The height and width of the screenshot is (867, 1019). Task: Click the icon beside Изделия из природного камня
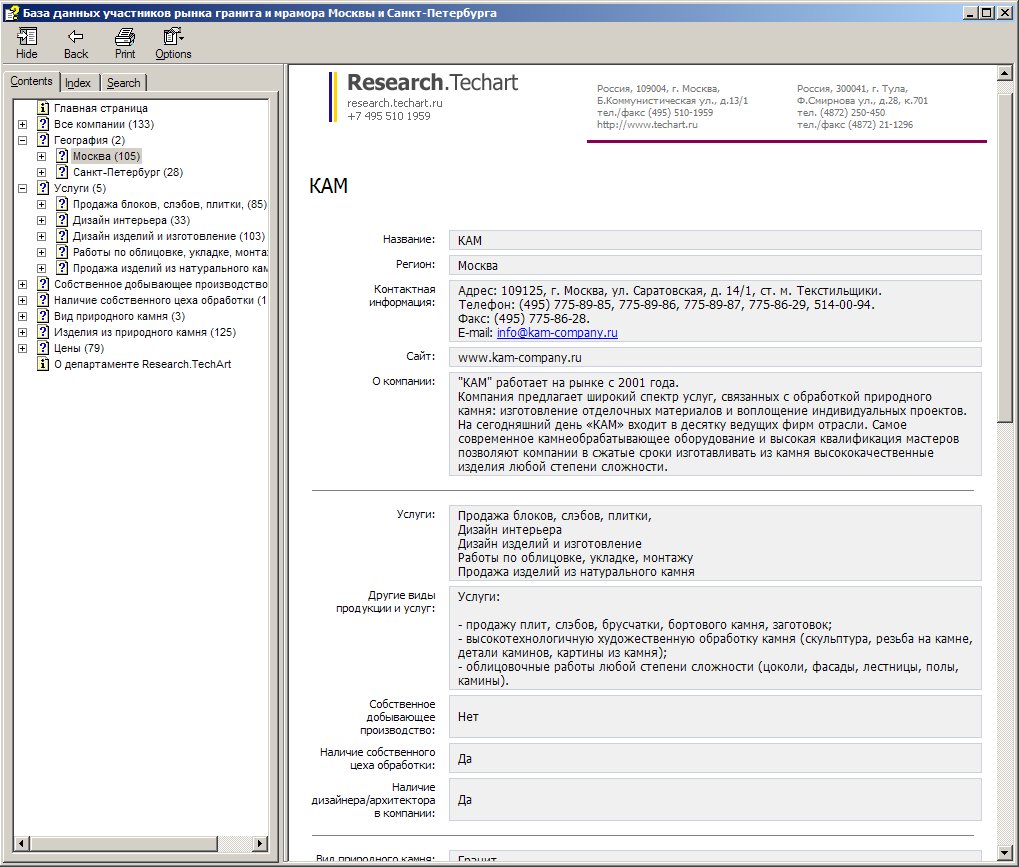click(x=43, y=332)
